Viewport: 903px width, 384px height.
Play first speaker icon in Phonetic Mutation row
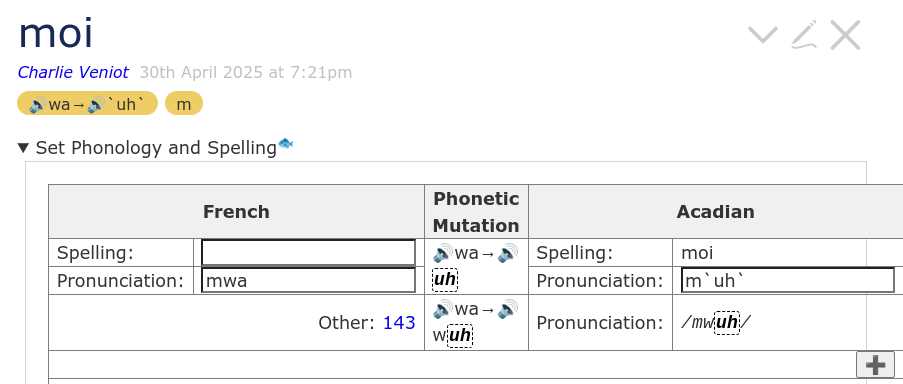pyautogui.click(x=442, y=253)
